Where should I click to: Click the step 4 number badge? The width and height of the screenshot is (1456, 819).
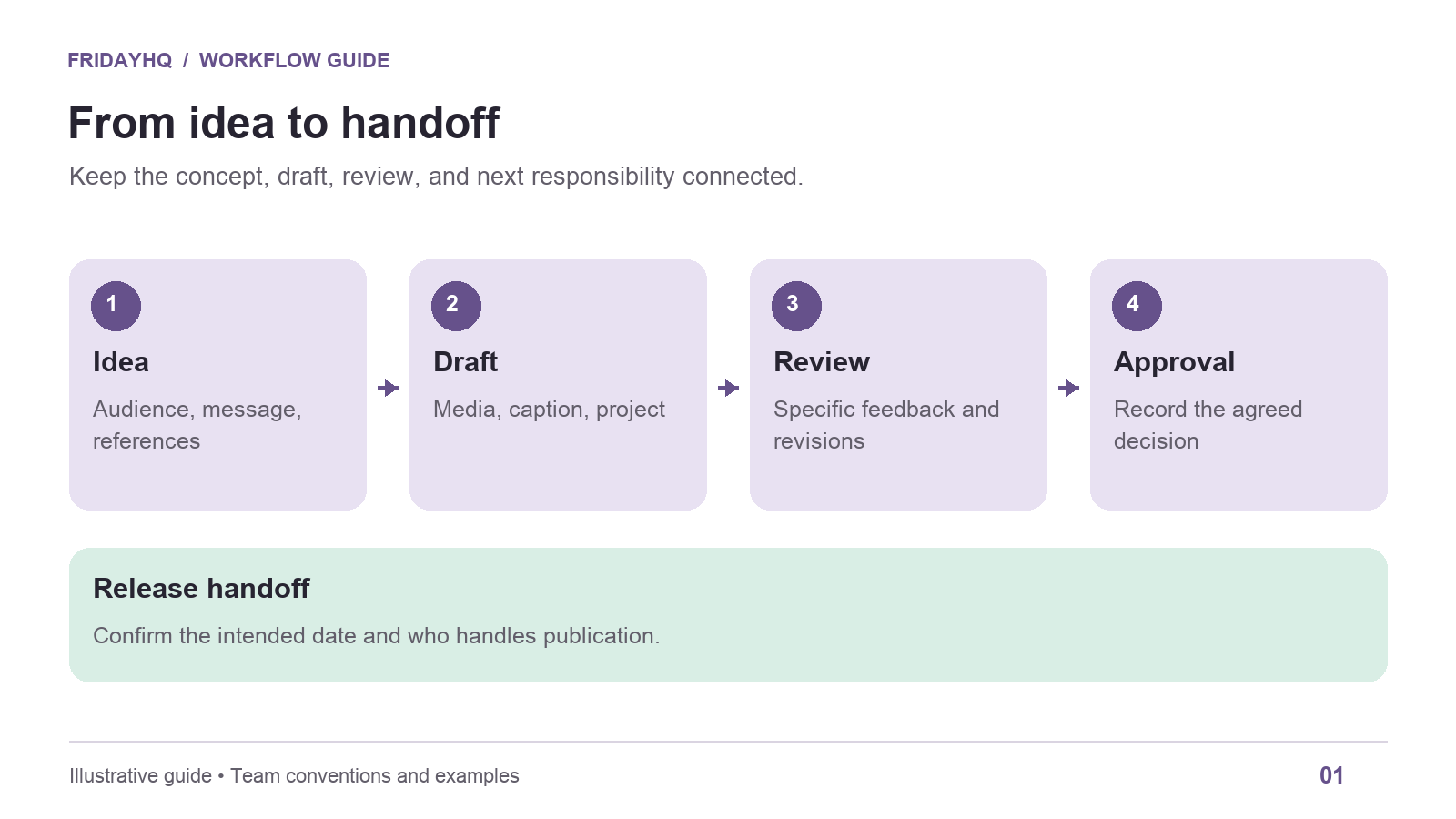(x=1137, y=306)
